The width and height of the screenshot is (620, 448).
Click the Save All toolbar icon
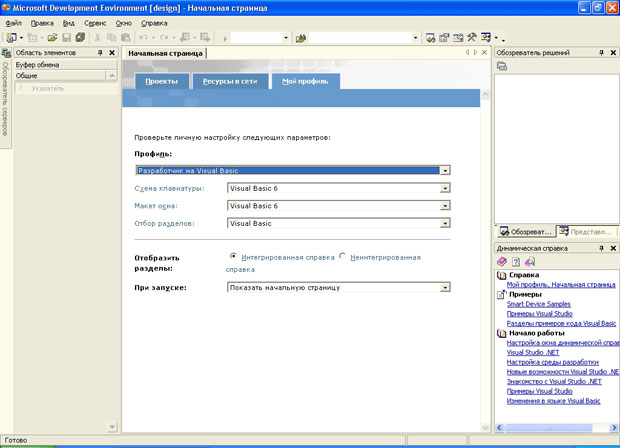click(80, 38)
